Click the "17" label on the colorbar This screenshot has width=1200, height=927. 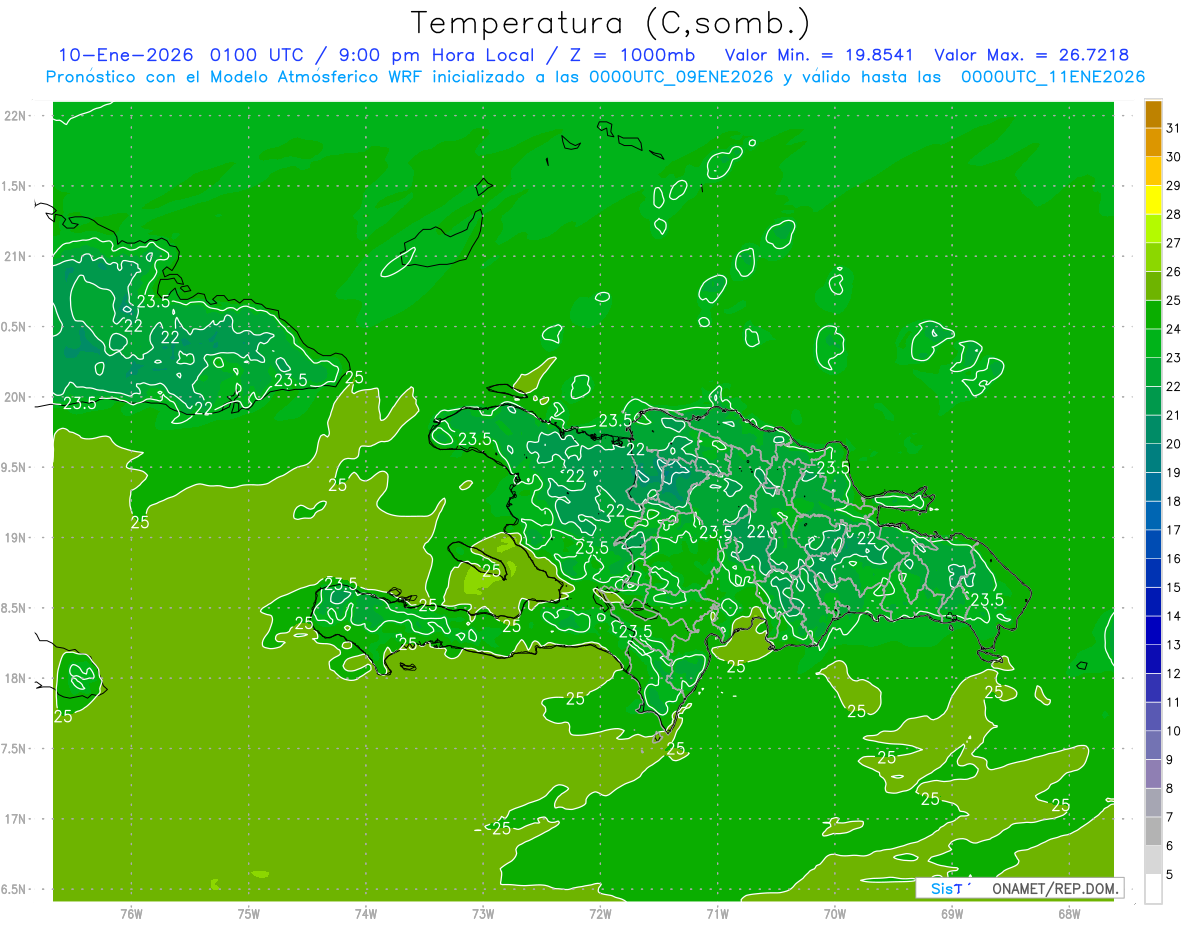1174,530
